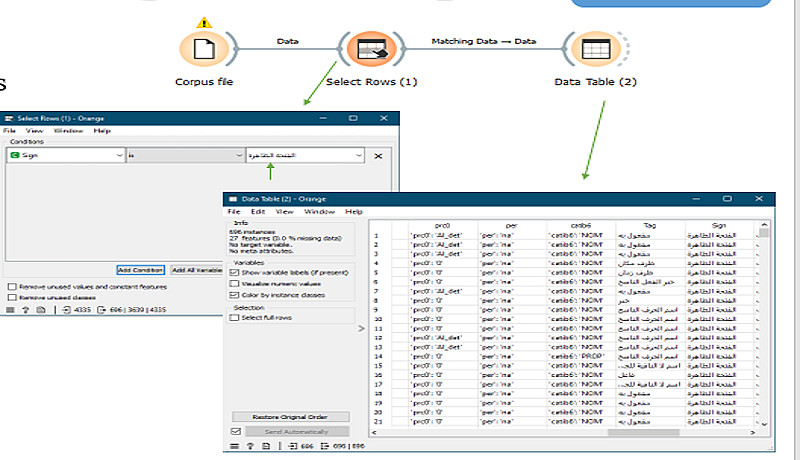Click the horizontal scrollbar thumb in Data Table

(x=643, y=432)
